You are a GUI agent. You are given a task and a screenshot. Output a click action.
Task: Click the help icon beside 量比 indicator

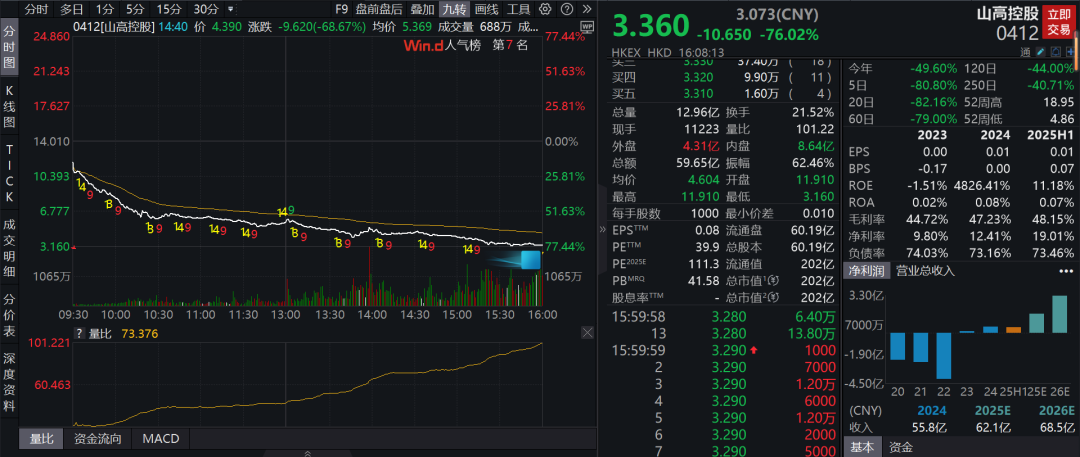tap(79, 334)
